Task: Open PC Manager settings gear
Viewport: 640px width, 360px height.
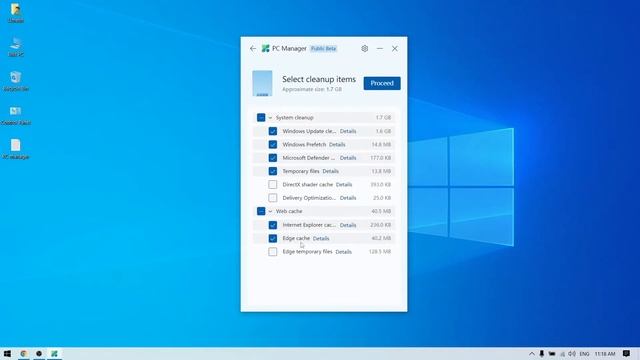Action: click(x=364, y=49)
